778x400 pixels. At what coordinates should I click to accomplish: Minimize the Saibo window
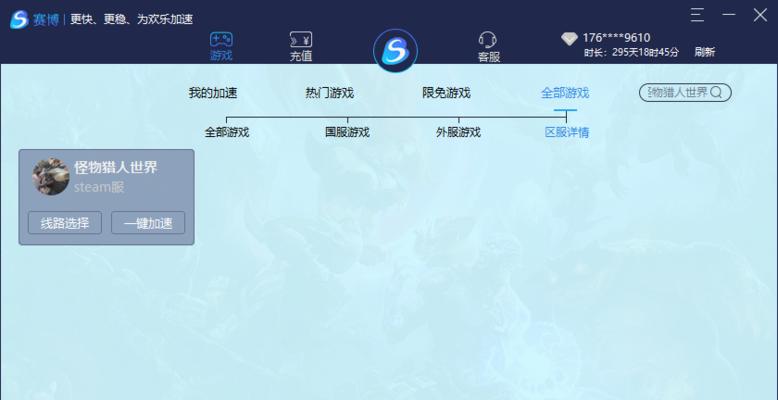(x=728, y=15)
